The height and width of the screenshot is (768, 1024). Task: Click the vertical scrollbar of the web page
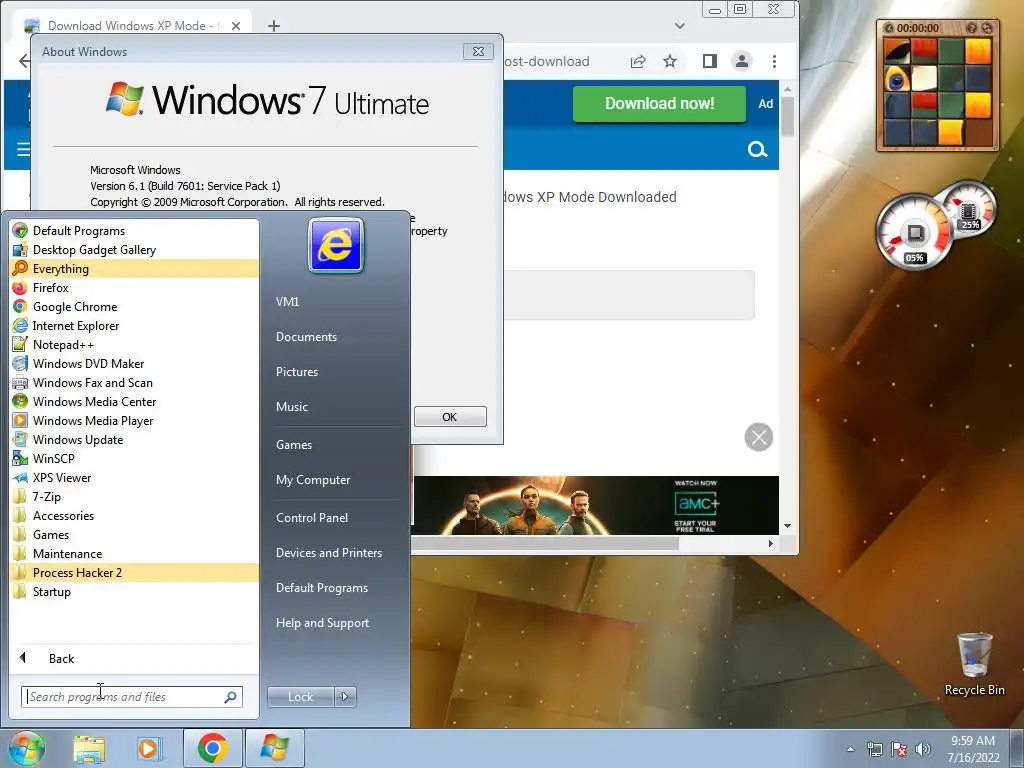[787, 116]
